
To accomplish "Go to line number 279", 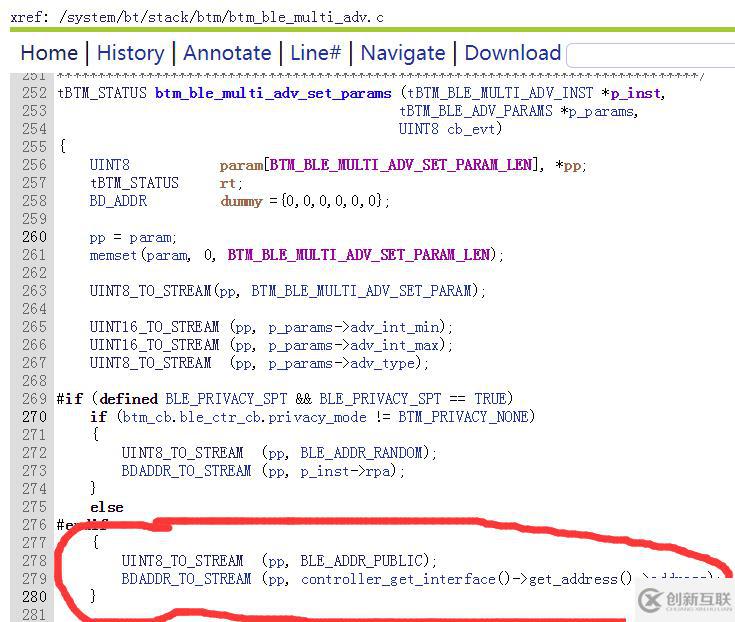I will coord(34,579).
